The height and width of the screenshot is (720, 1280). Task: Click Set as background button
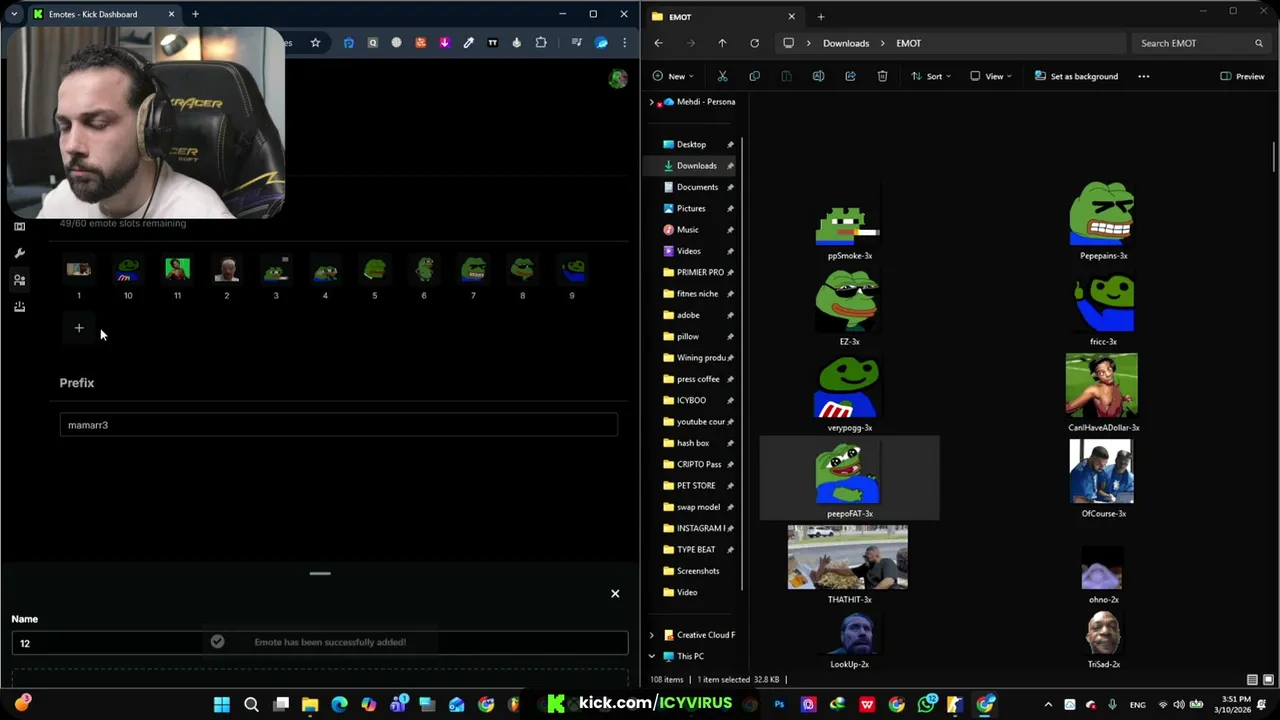pos(1076,76)
